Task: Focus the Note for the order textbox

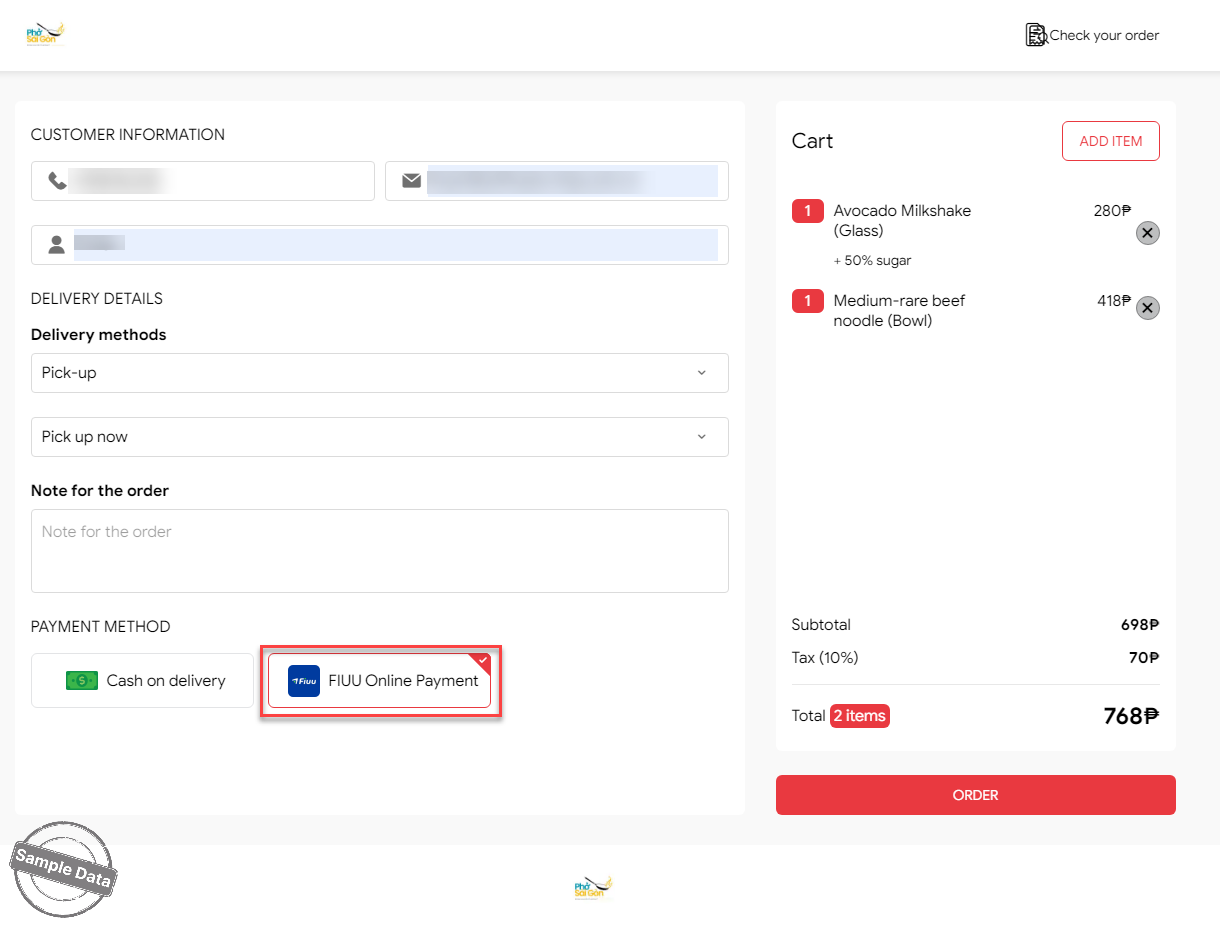Action: pos(379,551)
